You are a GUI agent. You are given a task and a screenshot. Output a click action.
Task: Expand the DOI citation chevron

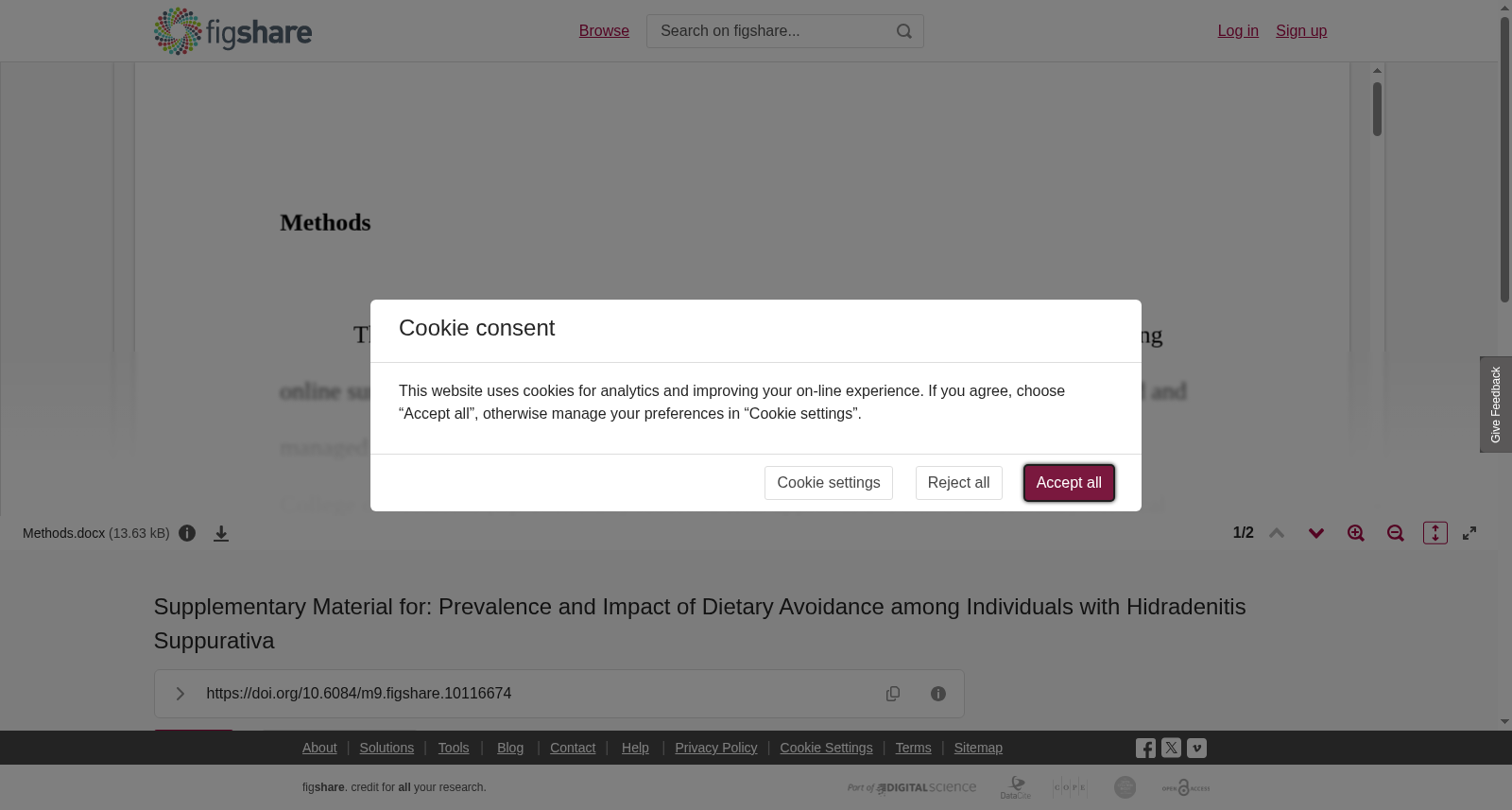pyautogui.click(x=180, y=694)
